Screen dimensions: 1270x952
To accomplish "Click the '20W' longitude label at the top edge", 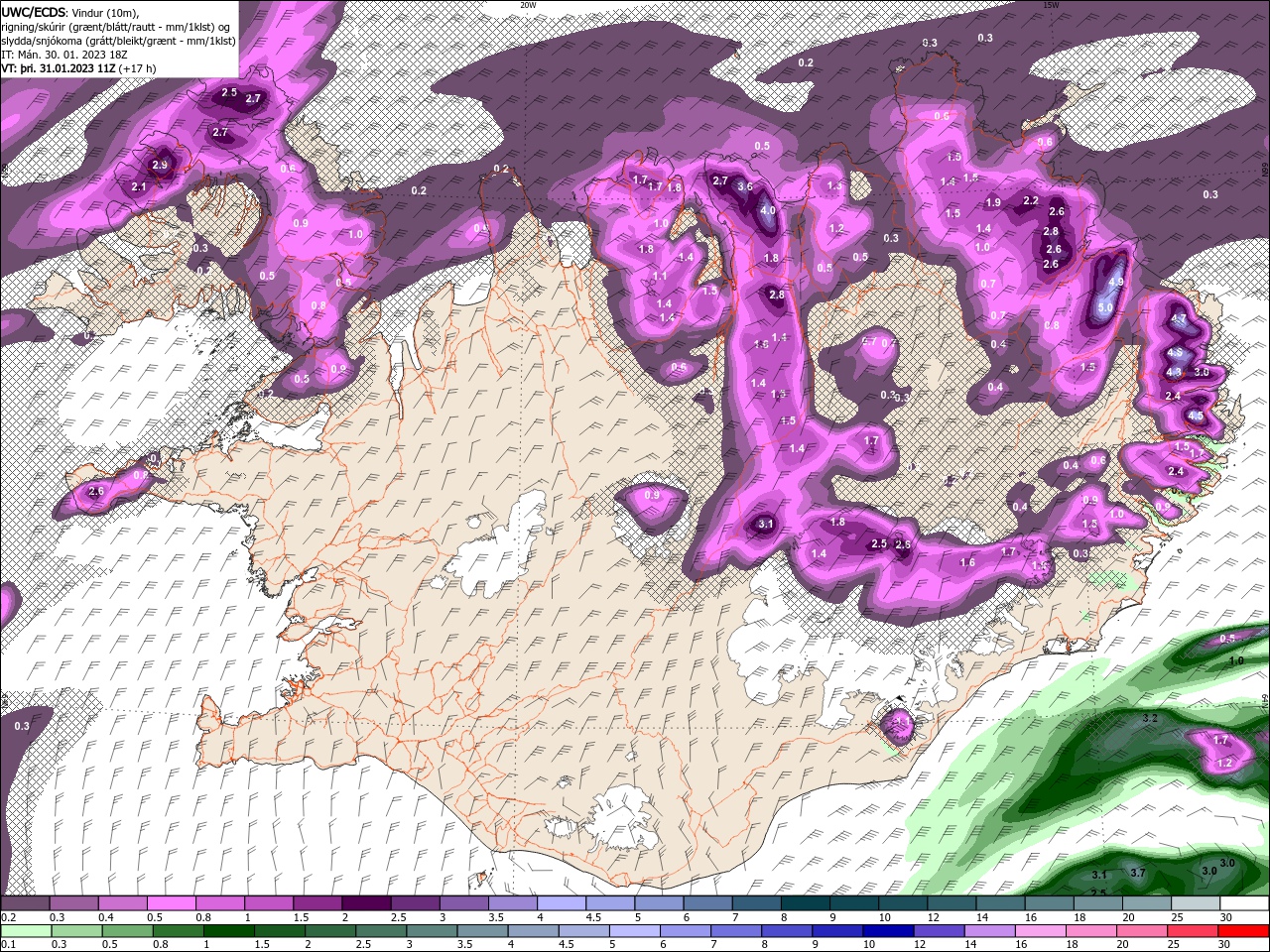I will point(528,5).
